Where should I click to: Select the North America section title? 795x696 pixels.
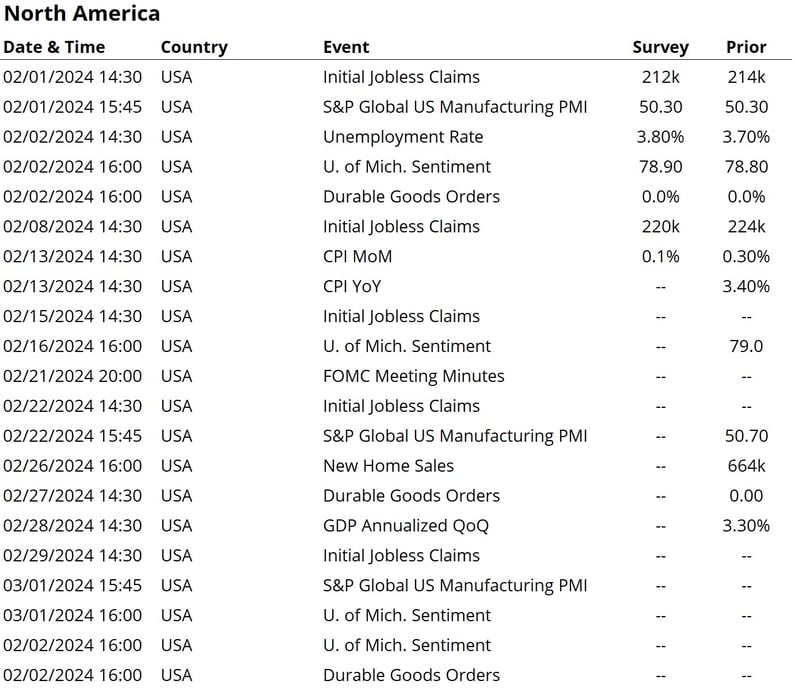[x=82, y=13]
